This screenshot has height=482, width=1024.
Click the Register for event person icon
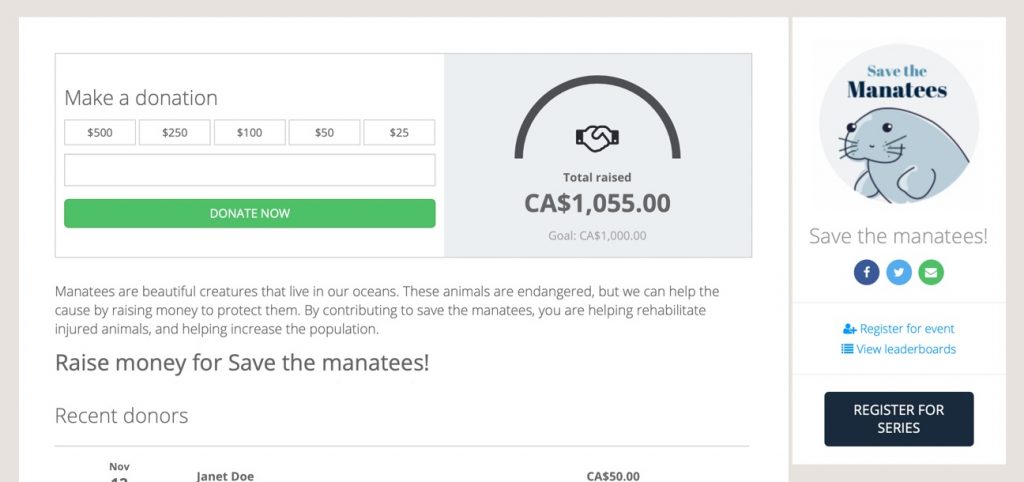pos(850,329)
